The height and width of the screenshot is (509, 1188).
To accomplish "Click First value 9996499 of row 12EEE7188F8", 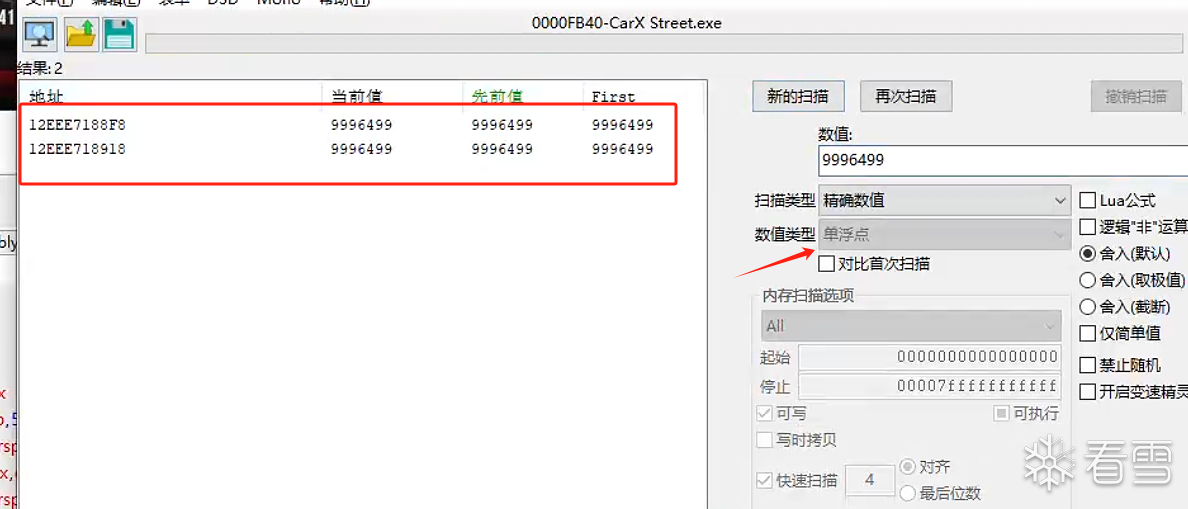I will (622, 124).
